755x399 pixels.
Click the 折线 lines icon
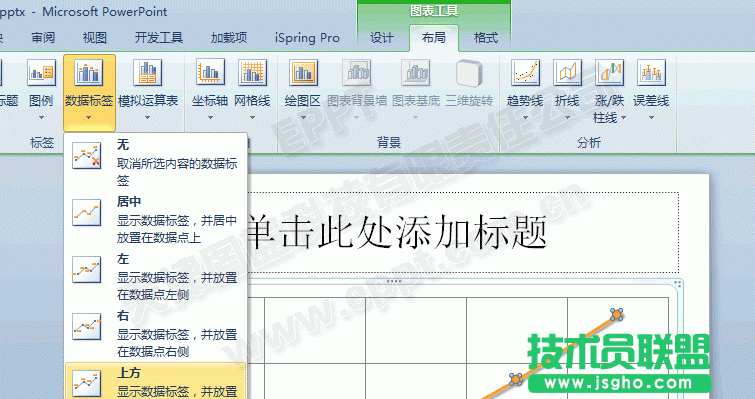click(567, 73)
